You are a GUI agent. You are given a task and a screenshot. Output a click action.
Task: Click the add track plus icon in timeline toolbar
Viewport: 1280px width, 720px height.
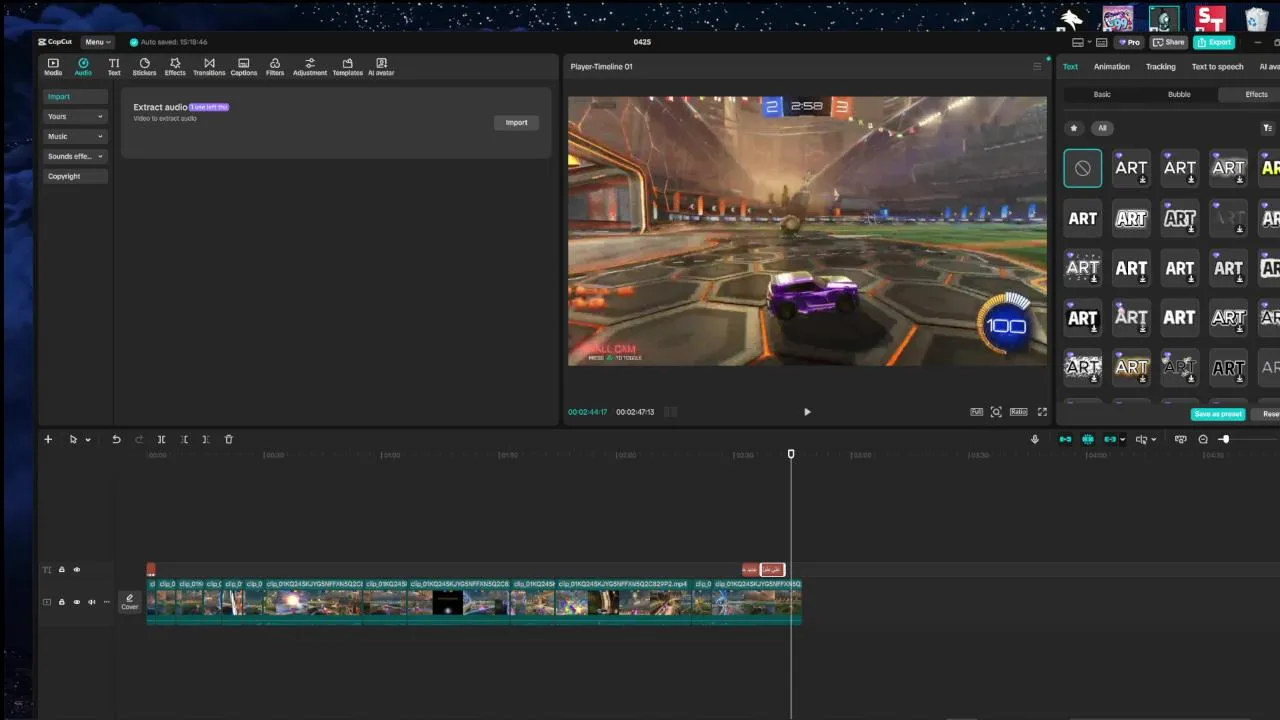point(47,439)
